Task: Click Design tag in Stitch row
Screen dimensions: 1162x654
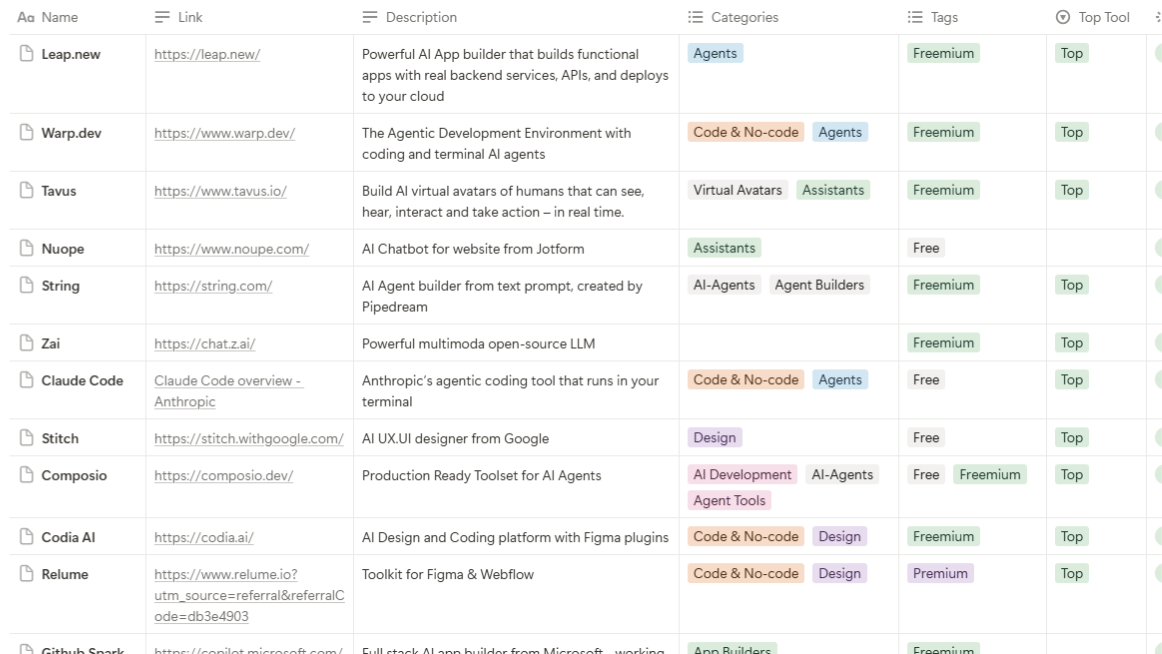Action: click(714, 437)
